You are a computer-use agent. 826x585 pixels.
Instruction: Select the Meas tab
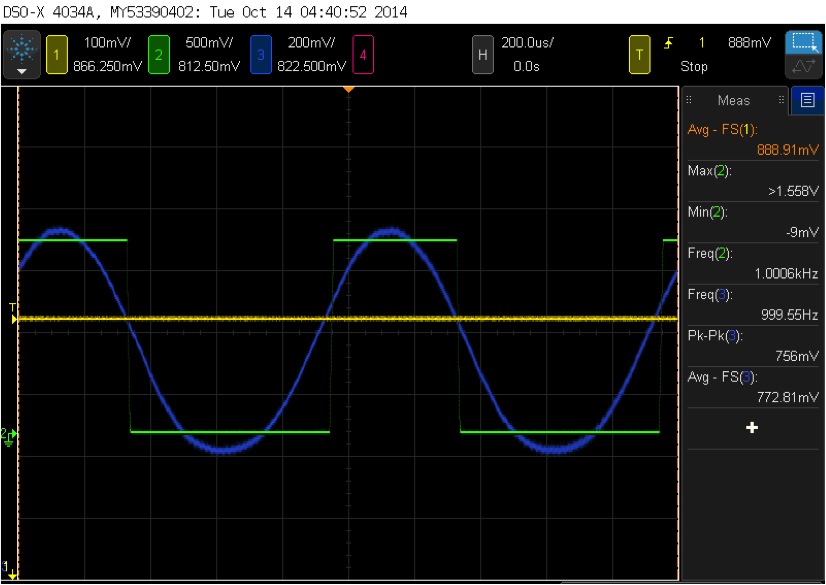point(733,100)
